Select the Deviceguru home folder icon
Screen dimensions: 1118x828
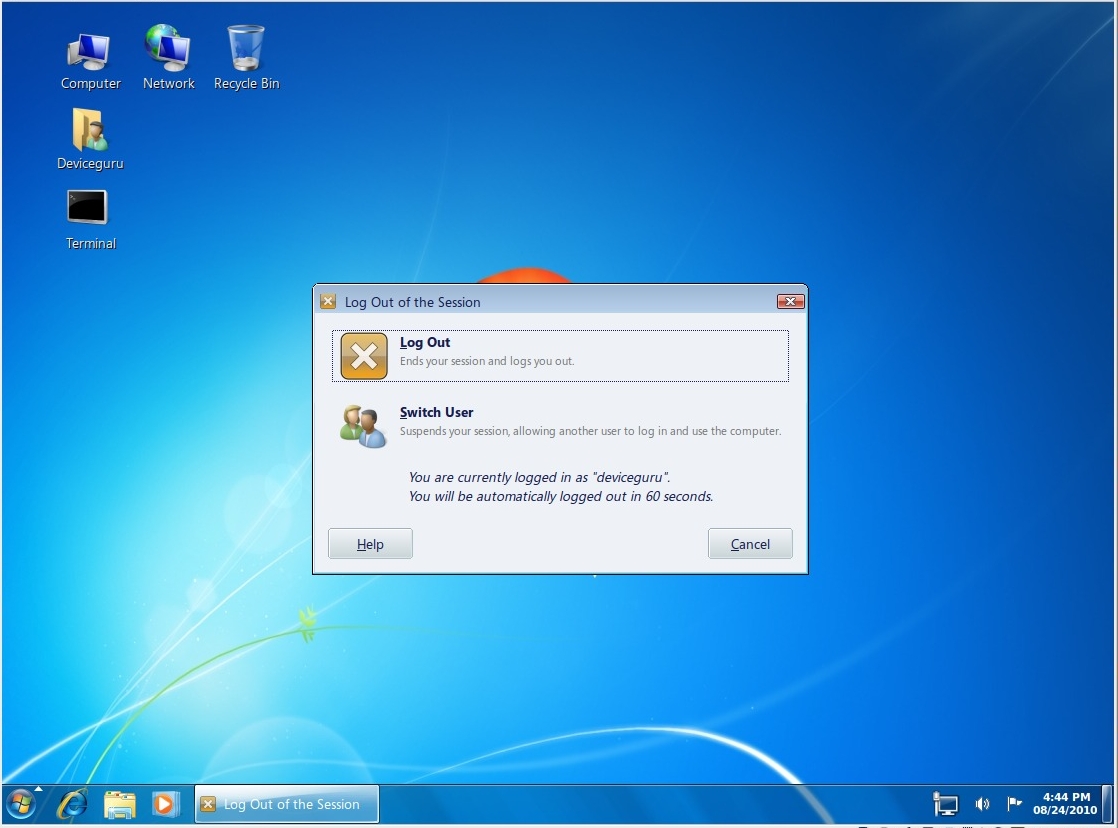point(90,139)
